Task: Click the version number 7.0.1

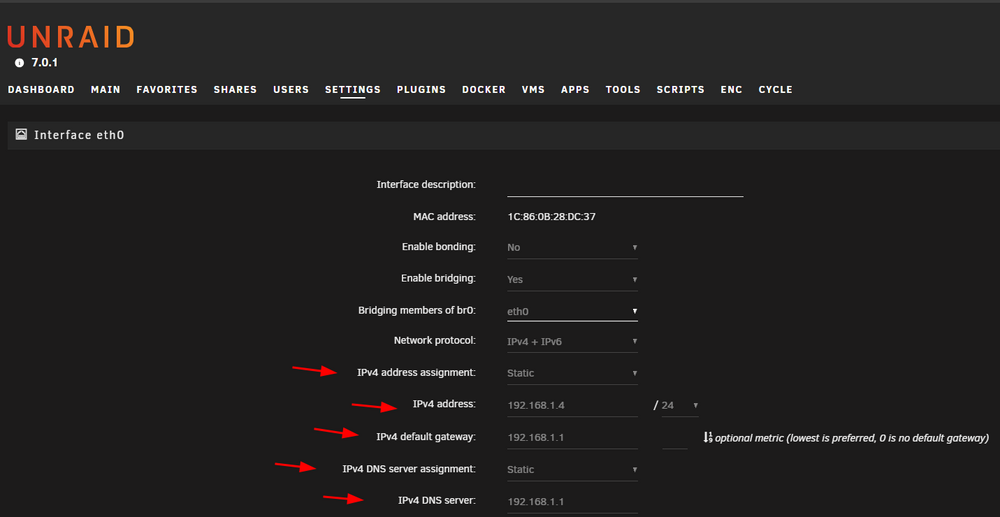Action: pyautogui.click(x=45, y=63)
